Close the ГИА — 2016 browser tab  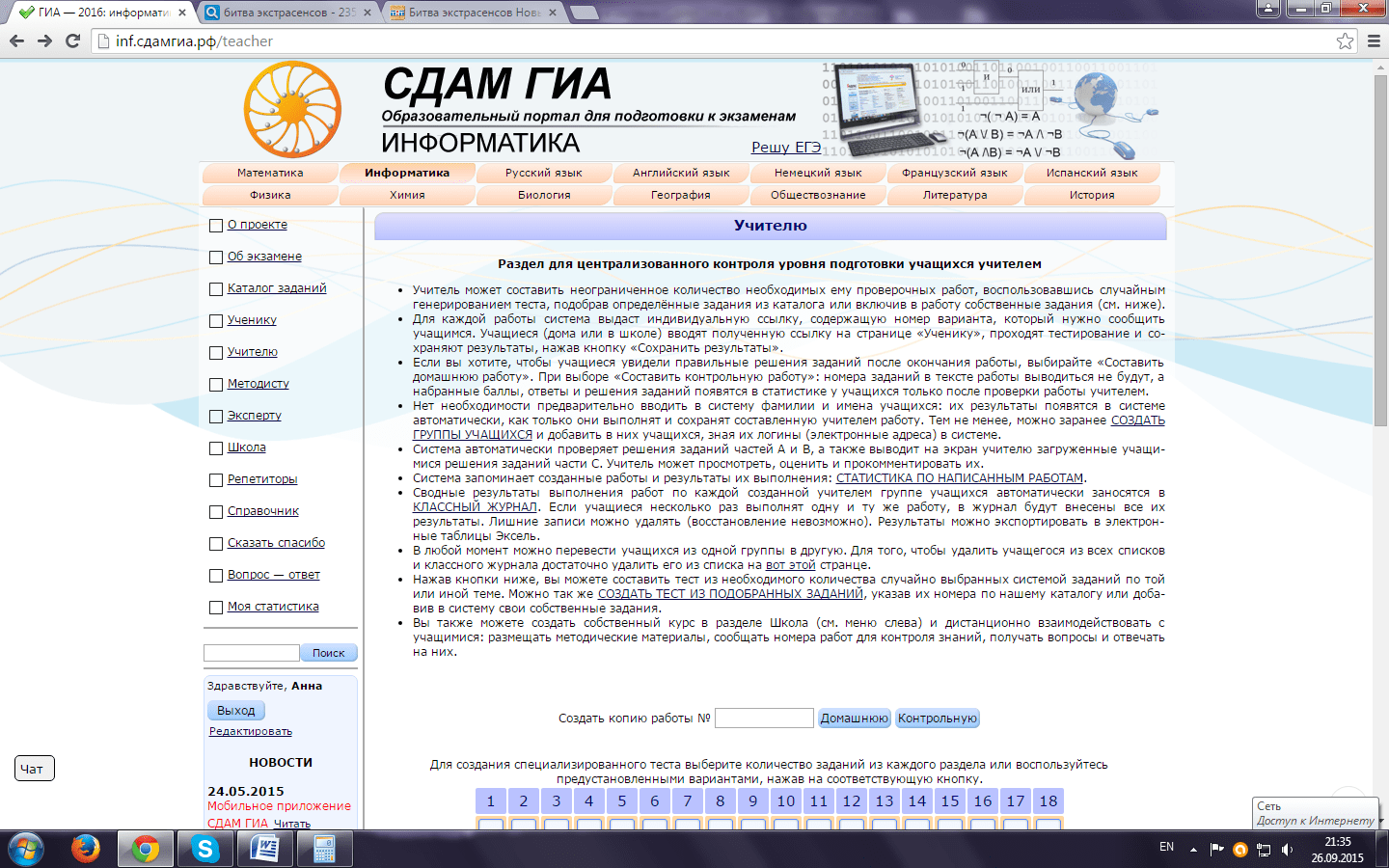180,13
